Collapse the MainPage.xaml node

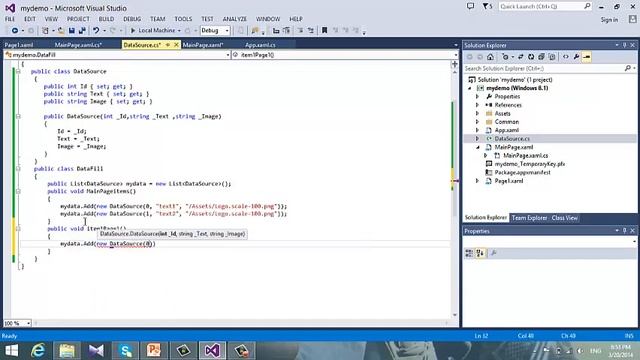coord(478,147)
